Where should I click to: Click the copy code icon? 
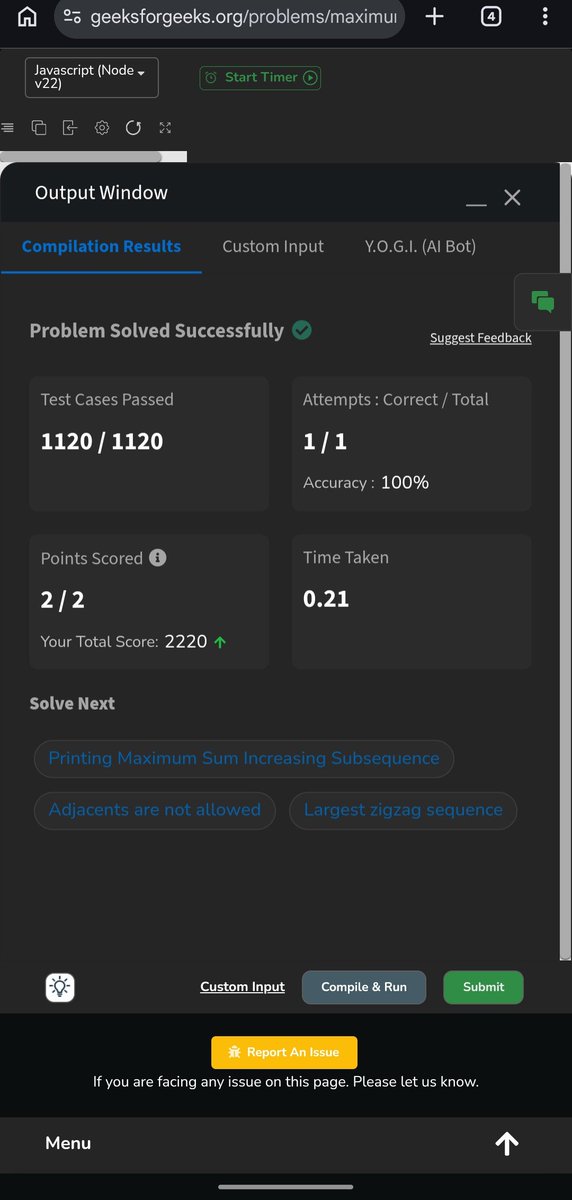[39, 127]
